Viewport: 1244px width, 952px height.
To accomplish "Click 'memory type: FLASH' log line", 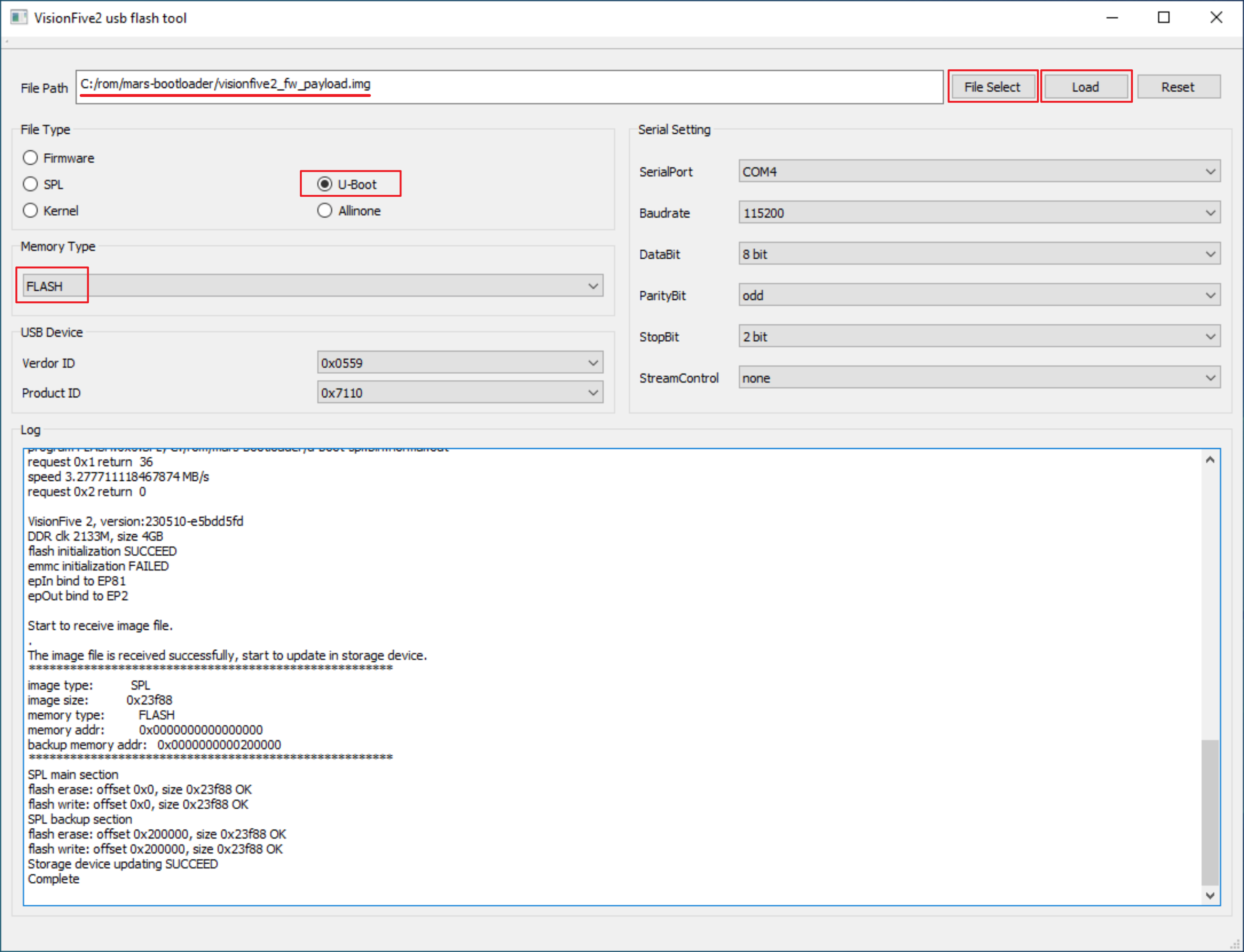I will (x=101, y=715).
